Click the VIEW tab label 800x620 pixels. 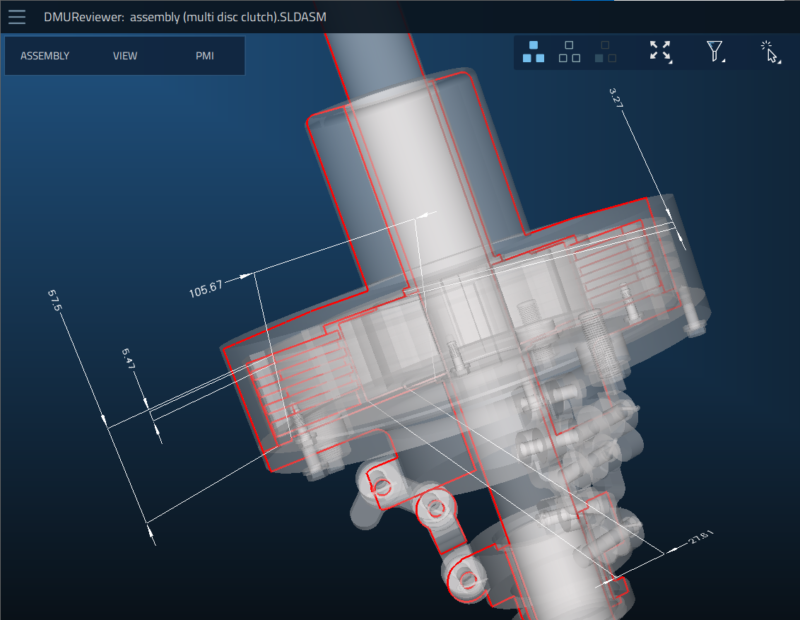pyautogui.click(x=124, y=57)
